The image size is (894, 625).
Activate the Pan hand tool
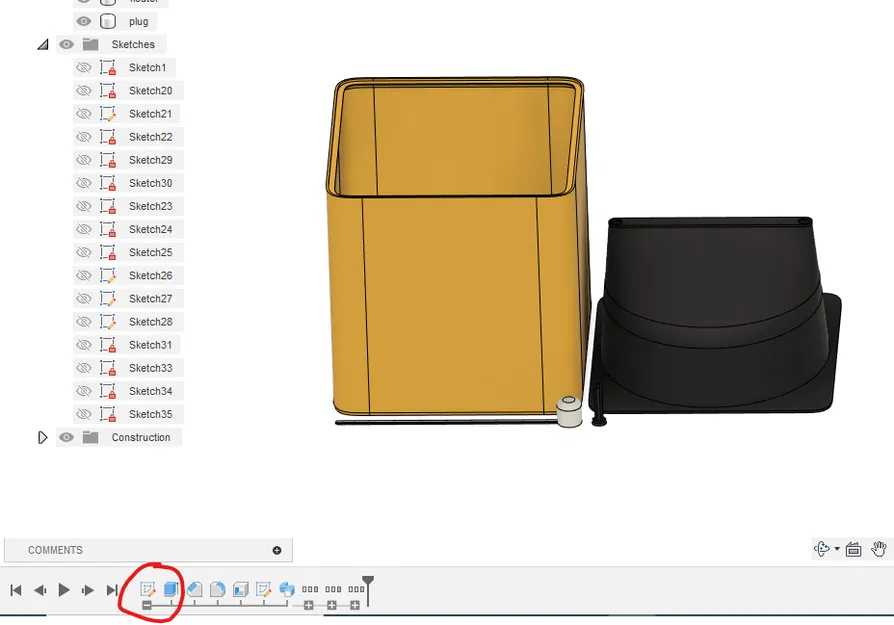879,549
